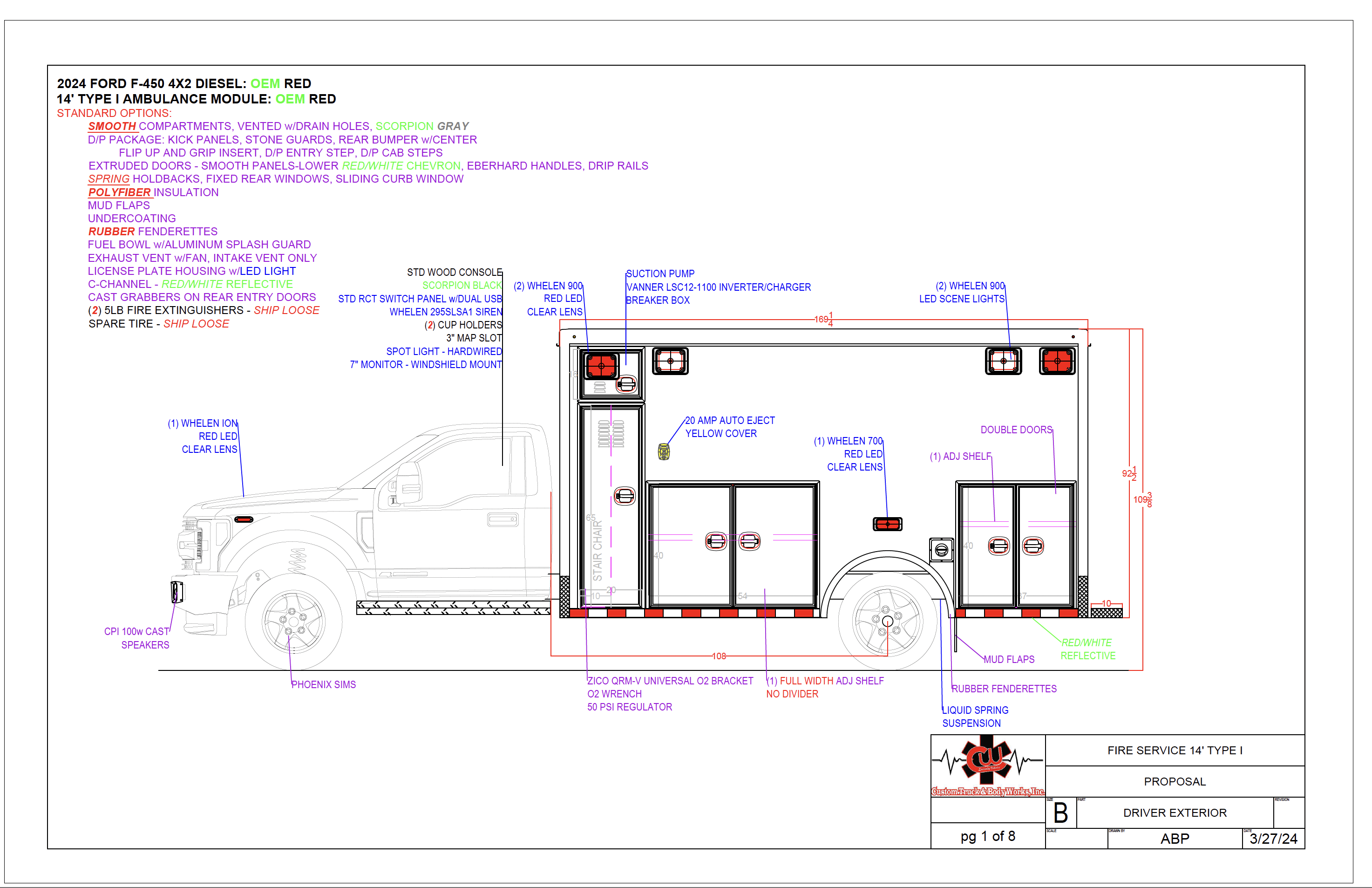Viewport: 1372px width, 888px height.
Task: Click '(1) FULL WIDTH ADJ SHELF' callout
Action: click(x=825, y=681)
